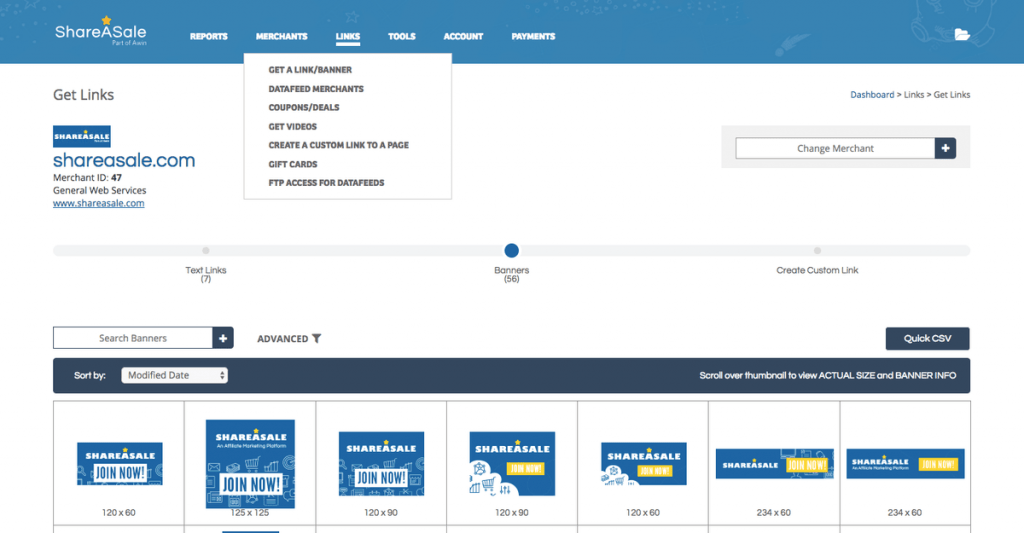This screenshot has height=533, width=1024.
Task: Click the Get Links page heading
Action: [84, 95]
